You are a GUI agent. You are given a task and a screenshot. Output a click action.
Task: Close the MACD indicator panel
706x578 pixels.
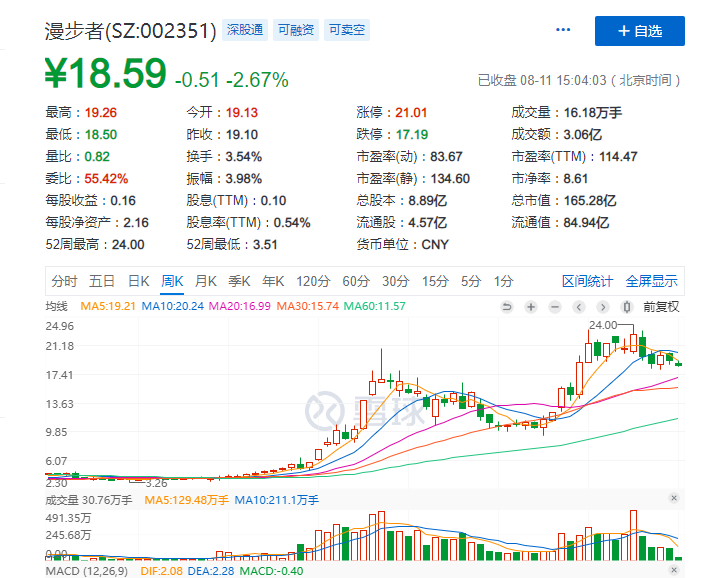[674, 570]
